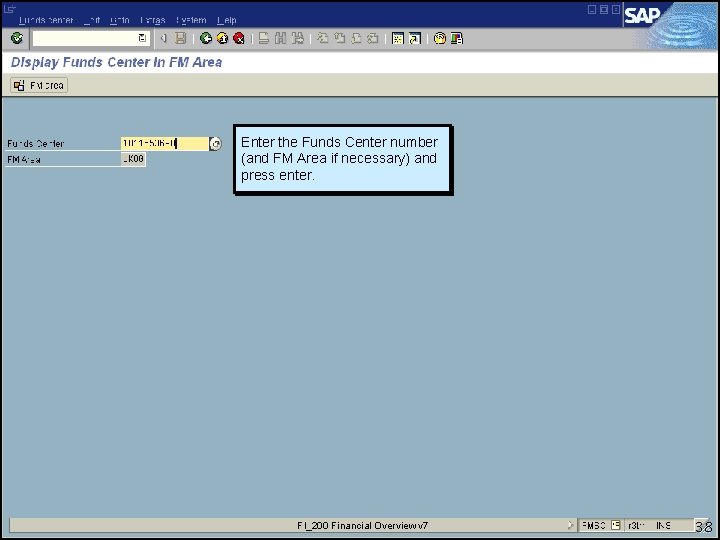Viewport: 720px width, 540px height.
Task: Click the Find Next binoculars icon
Action: 297,39
